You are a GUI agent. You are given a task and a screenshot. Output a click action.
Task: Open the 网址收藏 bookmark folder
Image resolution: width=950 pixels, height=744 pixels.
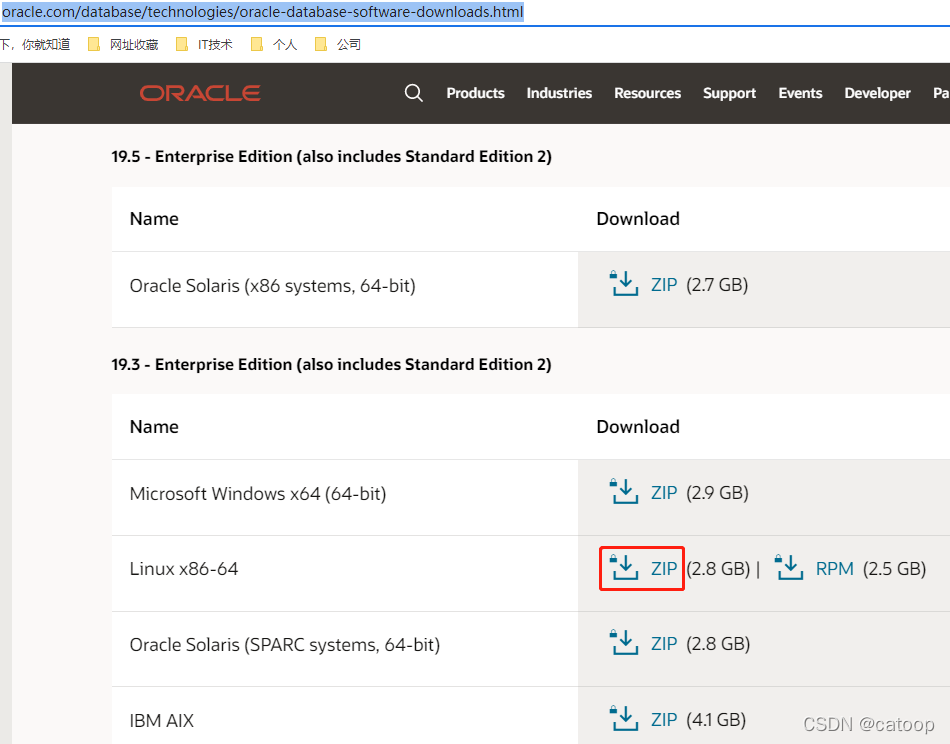coord(124,44)
